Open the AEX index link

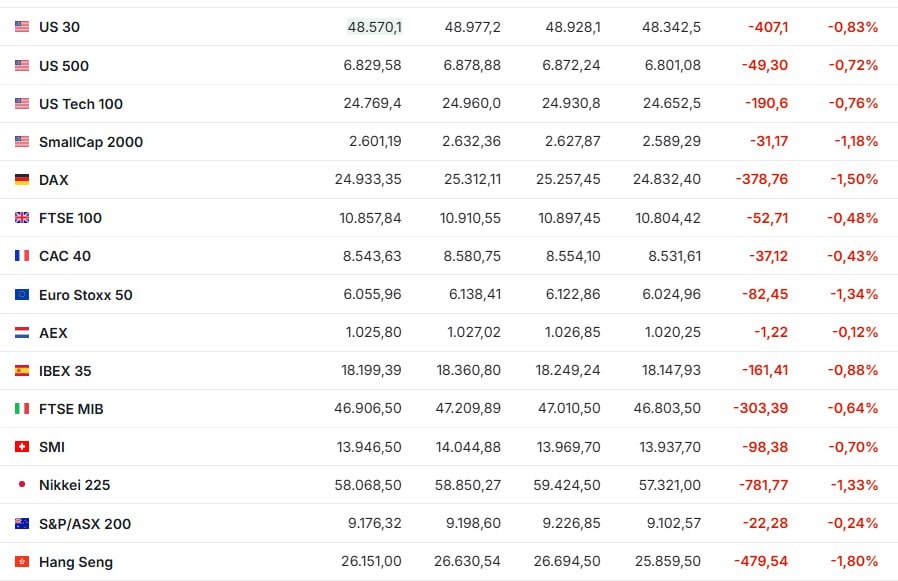(x=53, y=333)
